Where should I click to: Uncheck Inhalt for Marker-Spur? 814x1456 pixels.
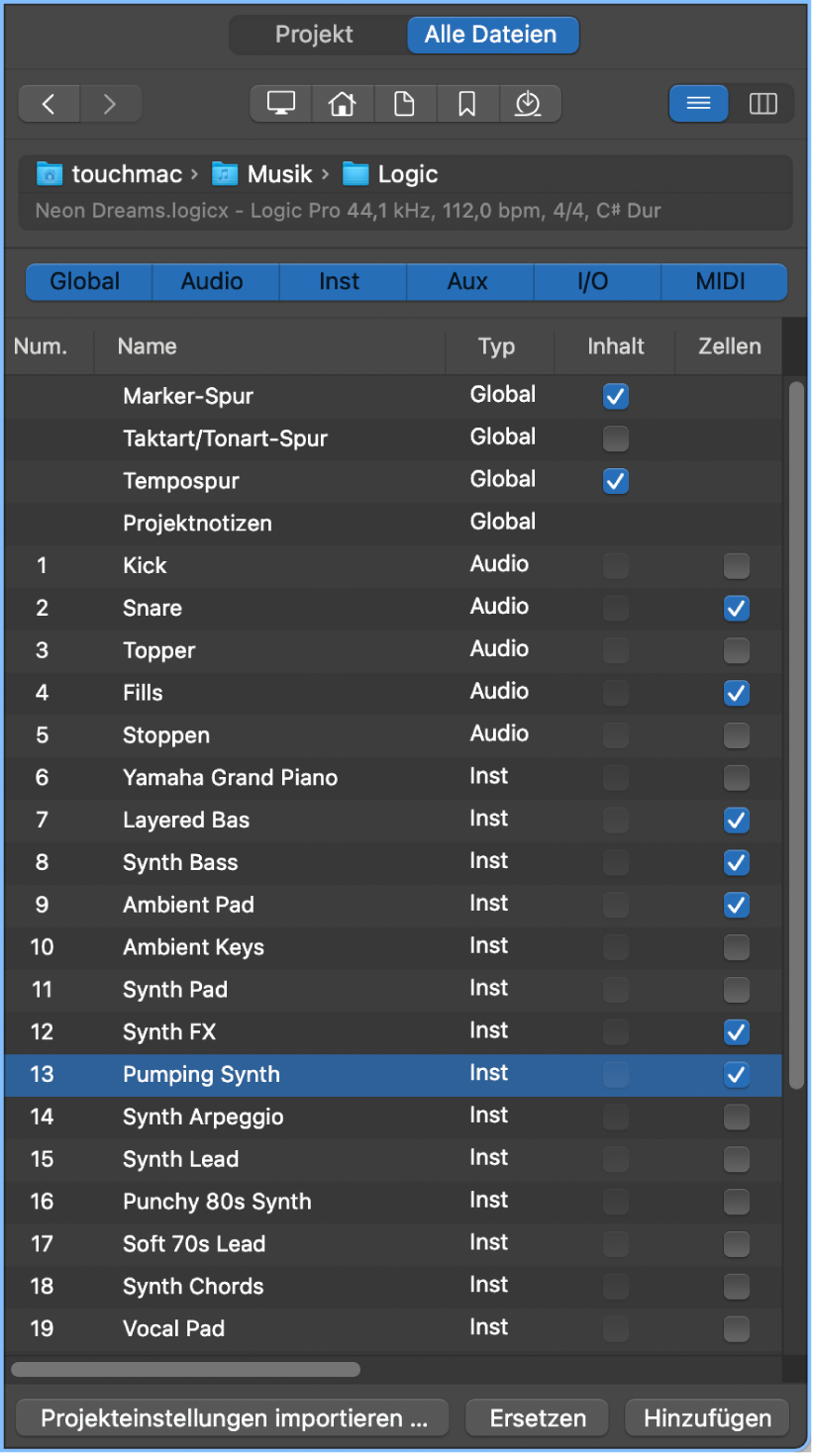pos(616,397)
